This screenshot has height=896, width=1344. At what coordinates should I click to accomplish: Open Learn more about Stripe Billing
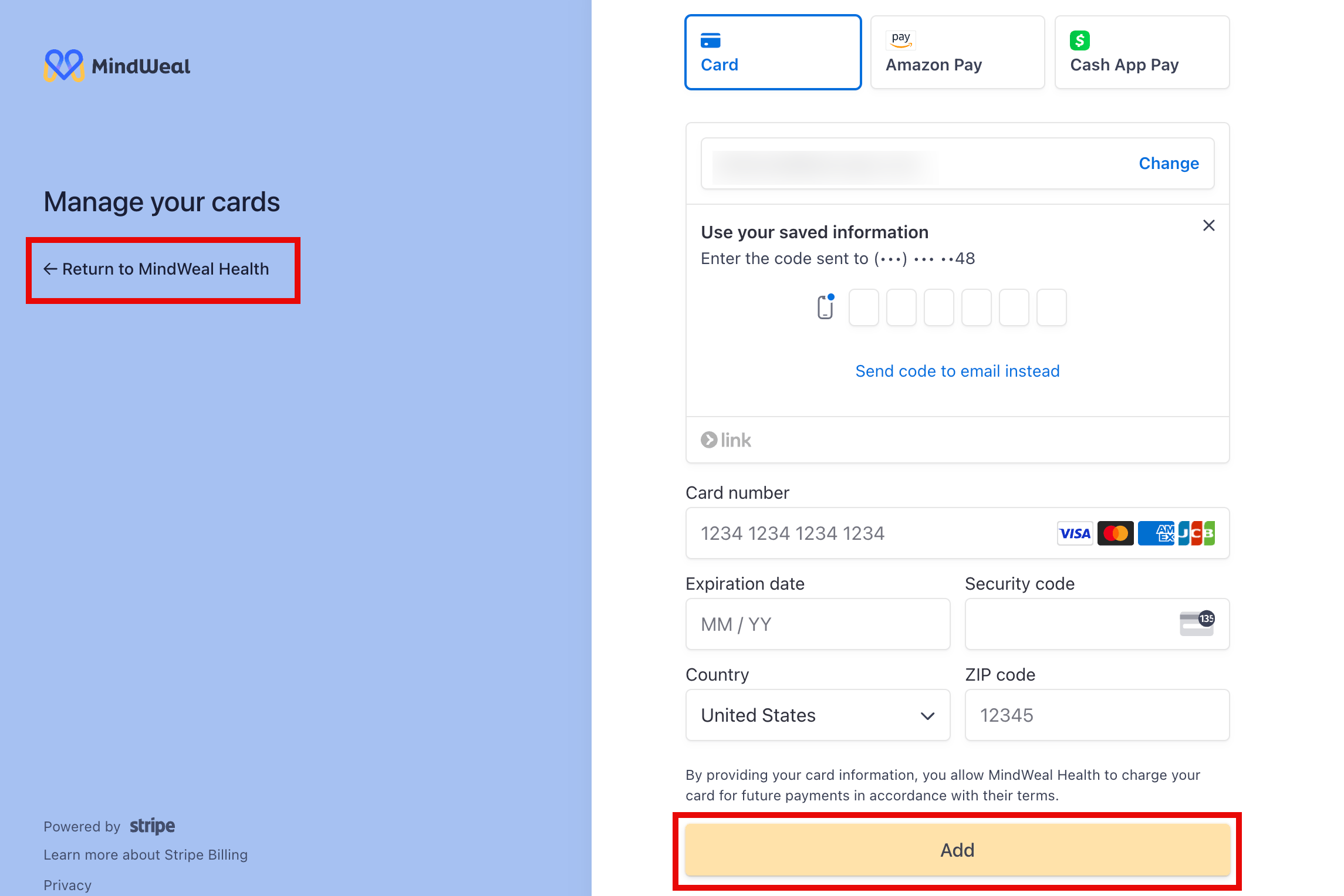point(146,855)
